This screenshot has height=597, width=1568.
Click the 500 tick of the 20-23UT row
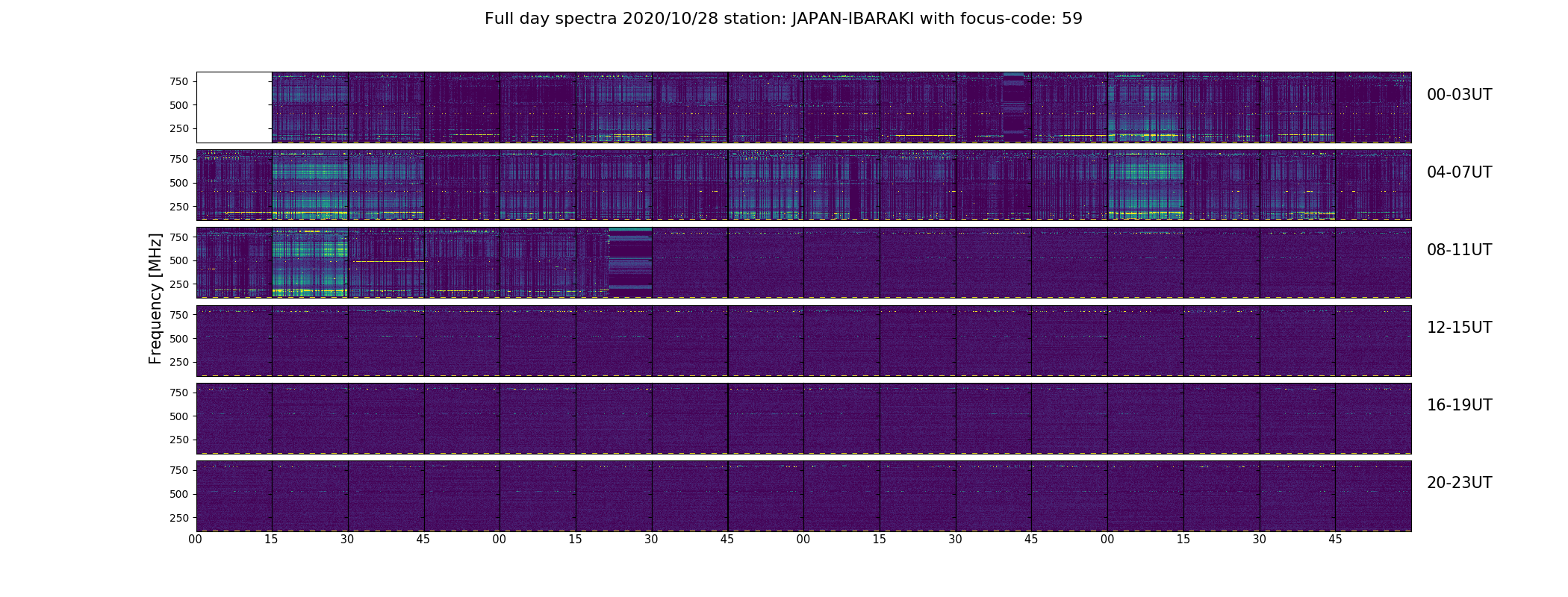[179, 494]
